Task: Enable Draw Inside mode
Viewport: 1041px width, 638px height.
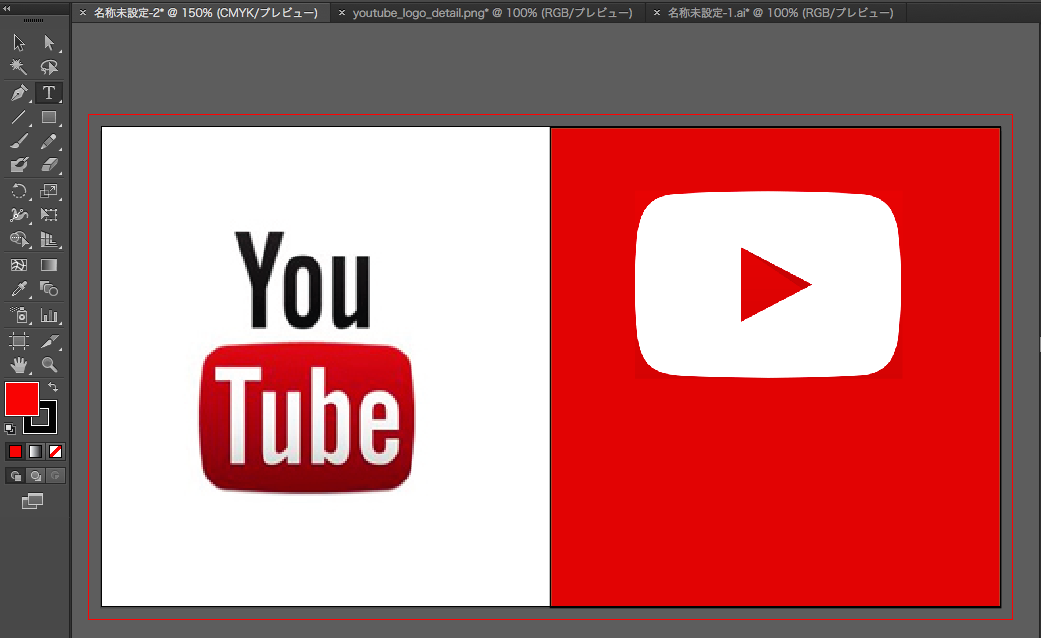Action: [x=56, y=475]
